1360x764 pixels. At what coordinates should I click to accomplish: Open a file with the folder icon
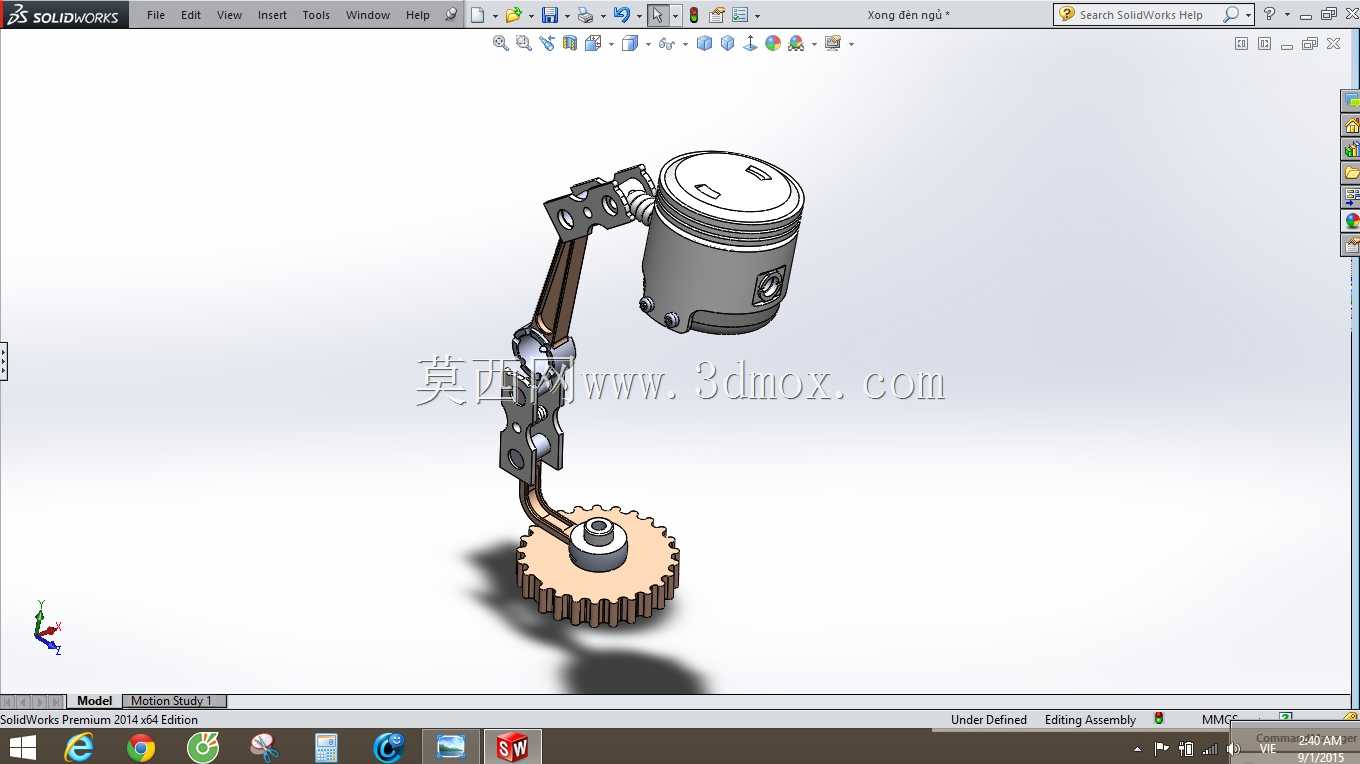pyautogui.click(x=513, y=15)
